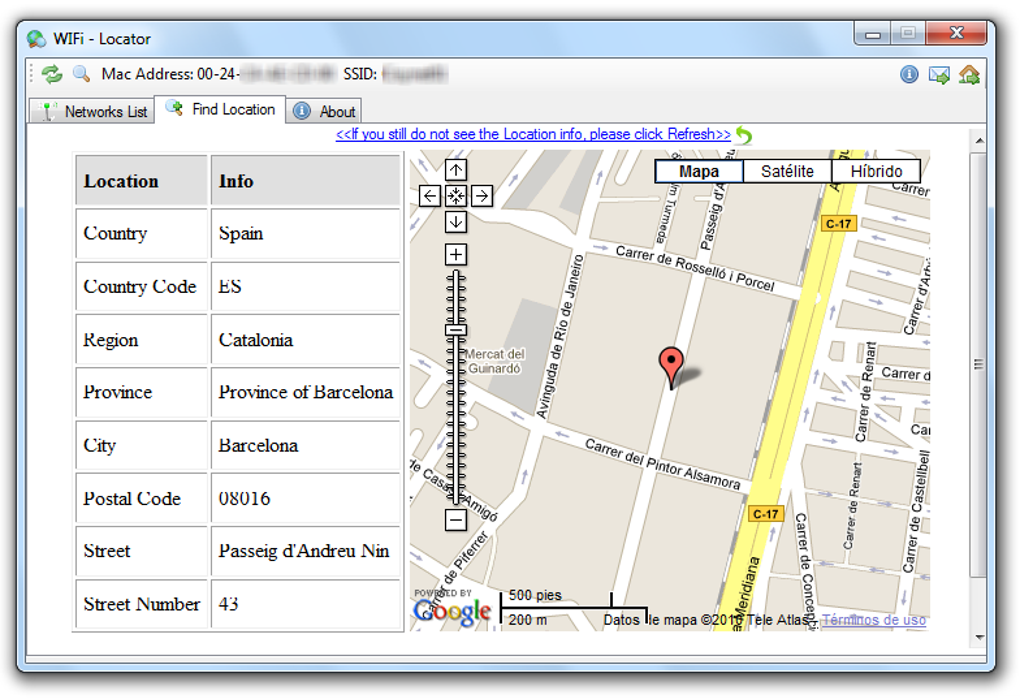Click the 'Location' table header

141,181
